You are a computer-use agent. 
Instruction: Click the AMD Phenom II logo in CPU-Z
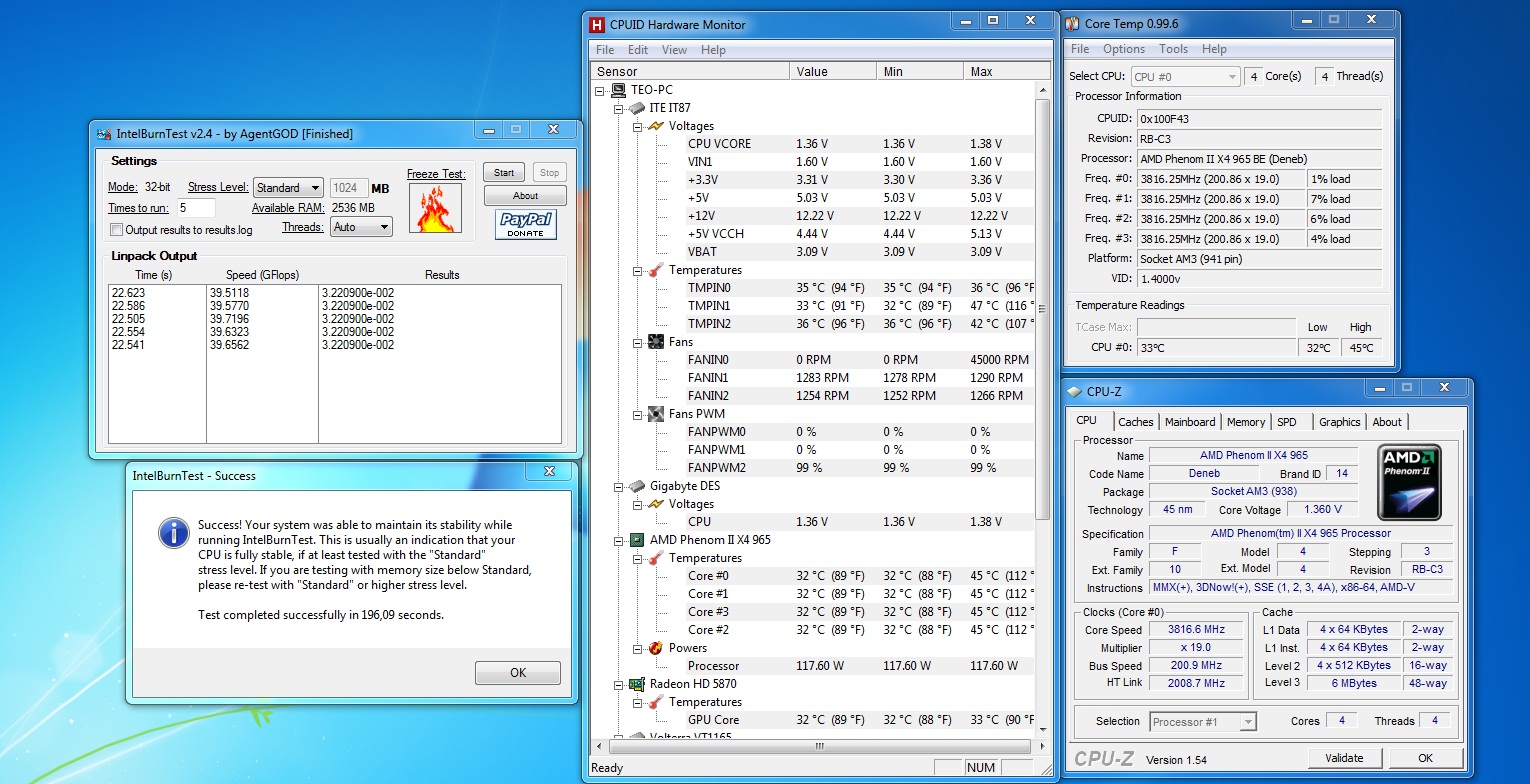(x=1409, y=483)
